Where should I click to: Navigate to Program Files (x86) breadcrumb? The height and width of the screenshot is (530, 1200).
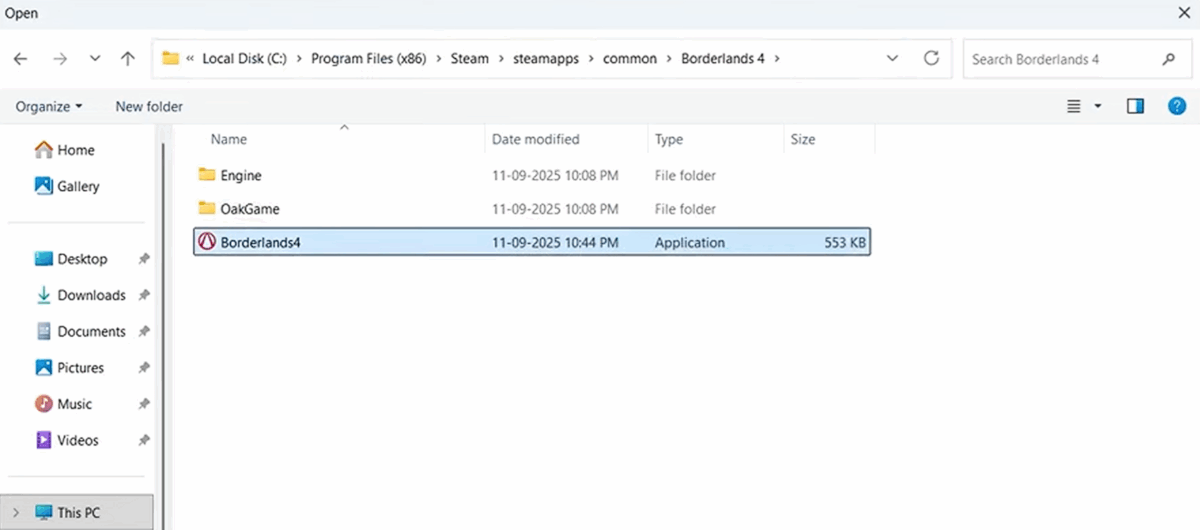click(369, 59)
